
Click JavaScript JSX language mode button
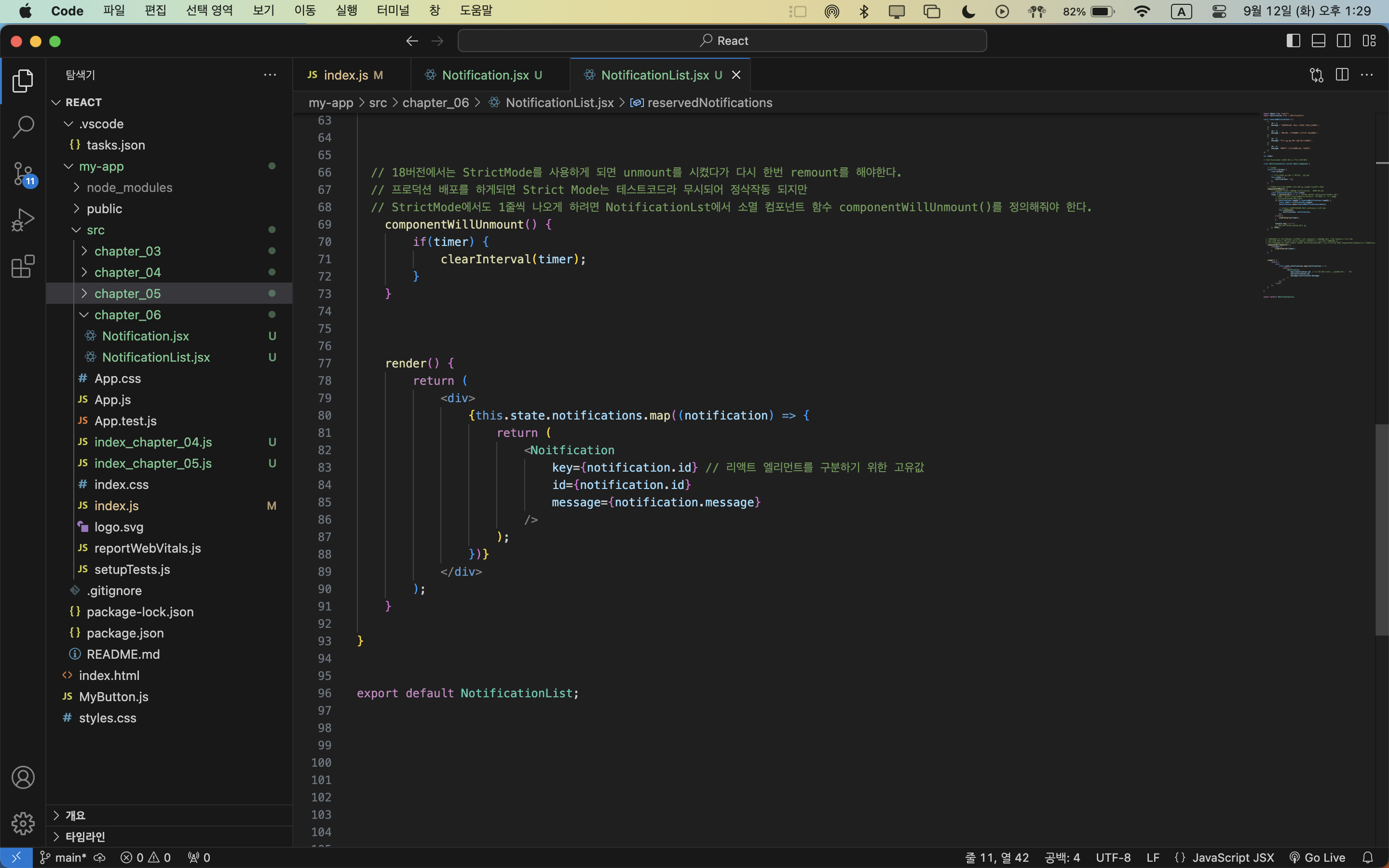click(1232, 857)
